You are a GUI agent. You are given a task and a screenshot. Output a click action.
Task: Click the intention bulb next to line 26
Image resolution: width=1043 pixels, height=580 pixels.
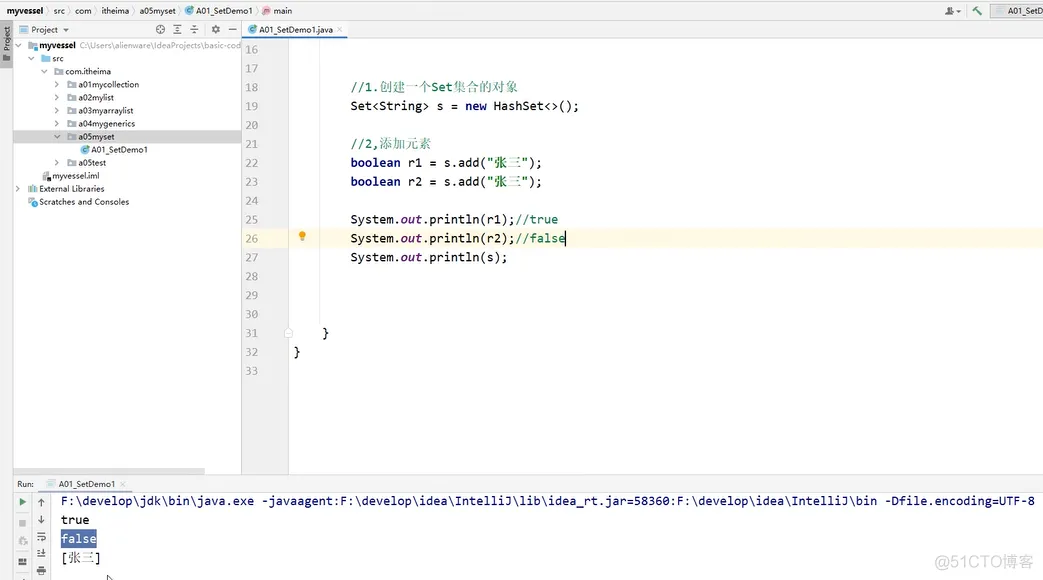302,237
